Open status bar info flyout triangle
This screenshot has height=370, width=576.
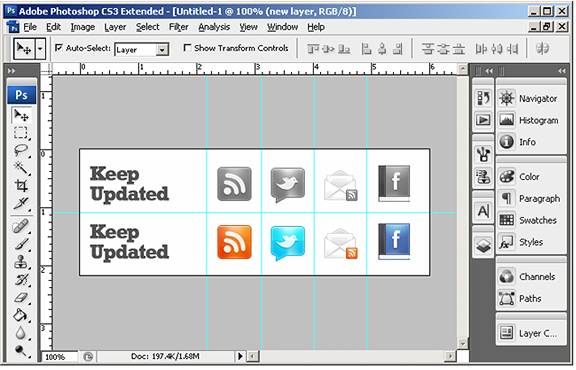240,356
